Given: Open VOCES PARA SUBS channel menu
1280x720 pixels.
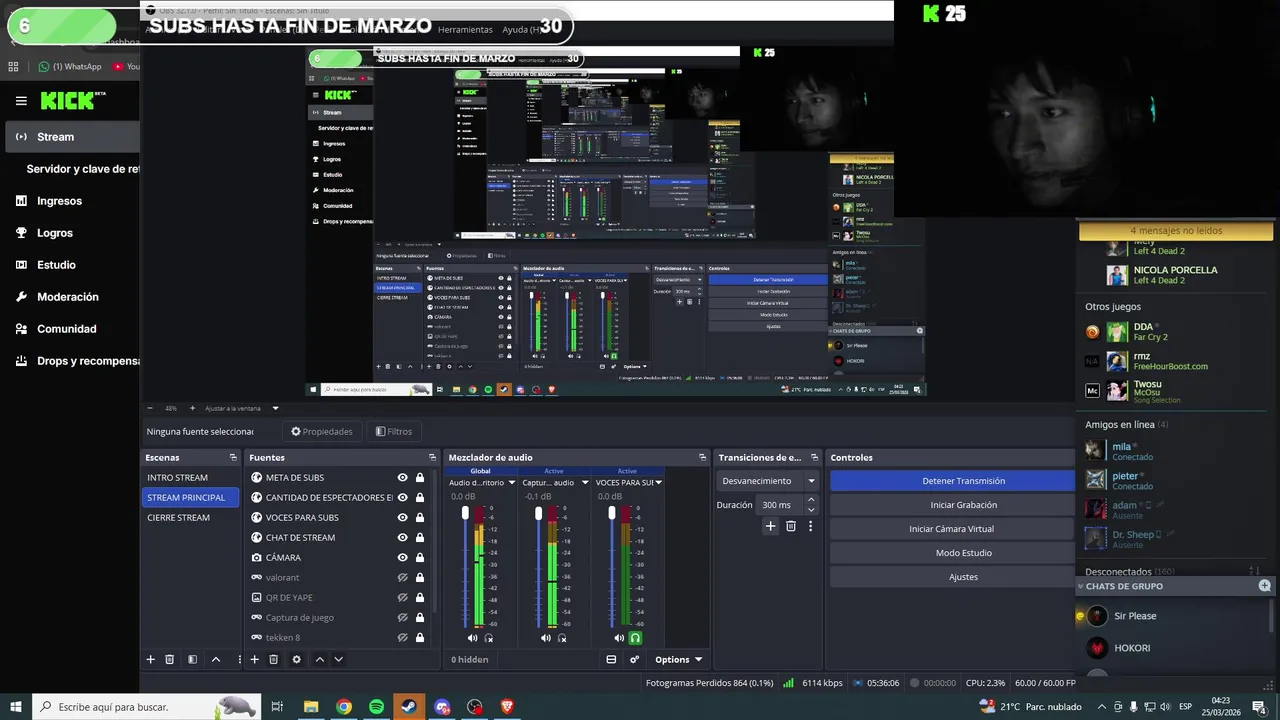Looking at the screenshot, I should [x=658, y=483].
